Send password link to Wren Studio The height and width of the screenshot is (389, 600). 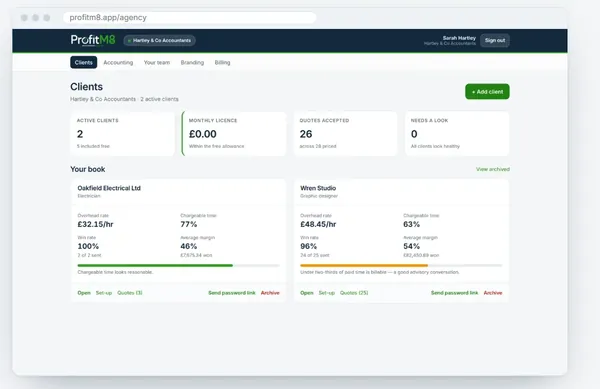click(454, 293)
